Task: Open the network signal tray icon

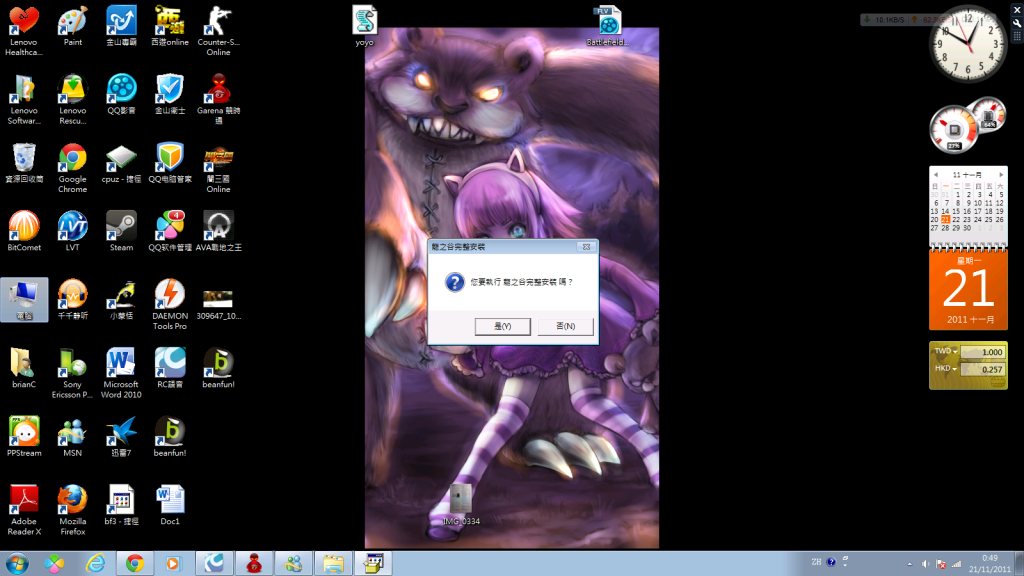Action: pyautogui.click(x=957, y=564)
